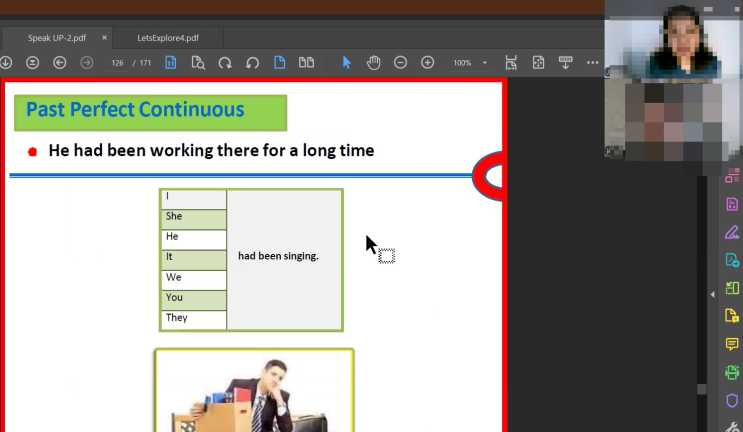The height and width of the screenshot is (432, 743).
Task: Click the 'Past Perfect Continuous' heading
Action: pos(135,110)
